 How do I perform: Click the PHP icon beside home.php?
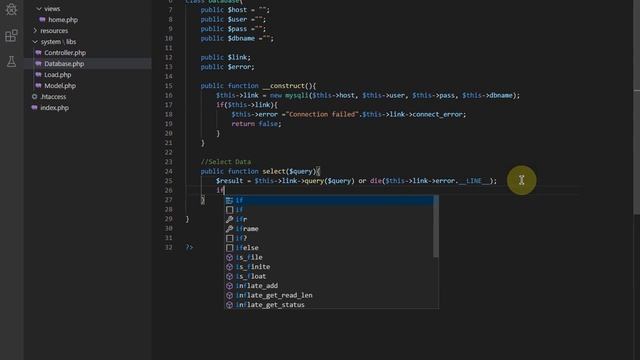[x=42, y=20]
